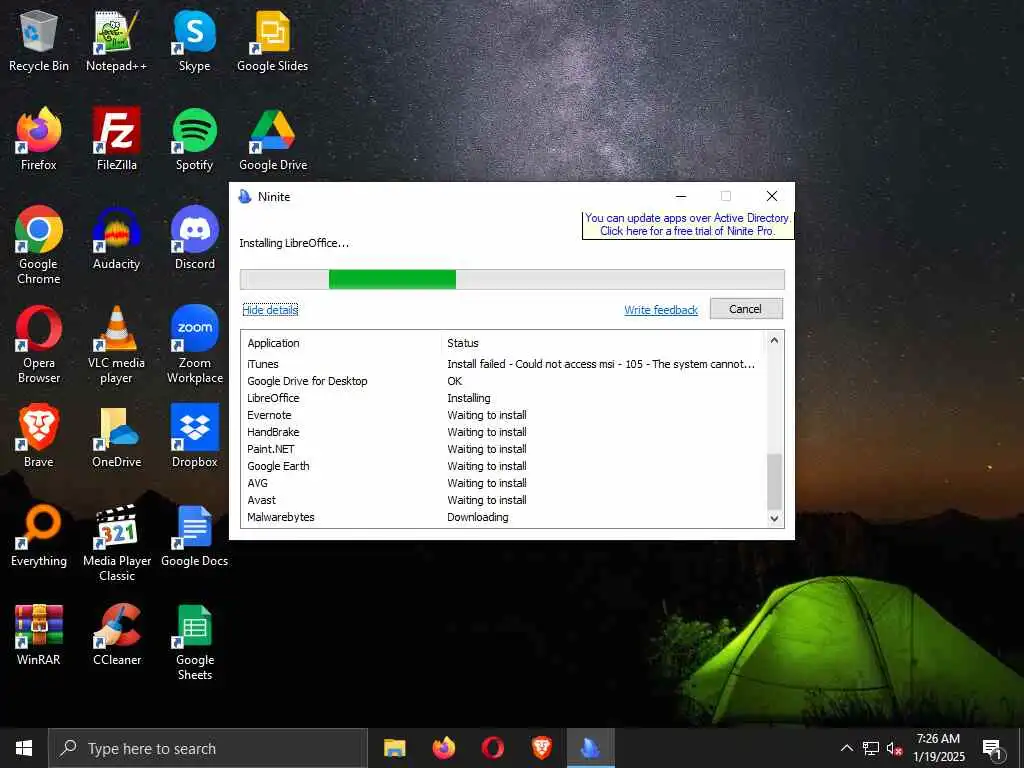Open Opera from the taskbar

click(x=492, y=748)
